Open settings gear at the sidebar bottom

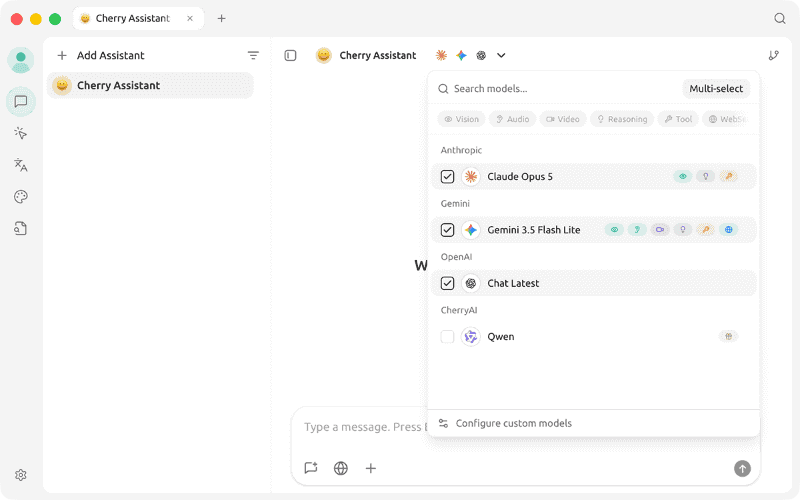click(x=20, y=475)
